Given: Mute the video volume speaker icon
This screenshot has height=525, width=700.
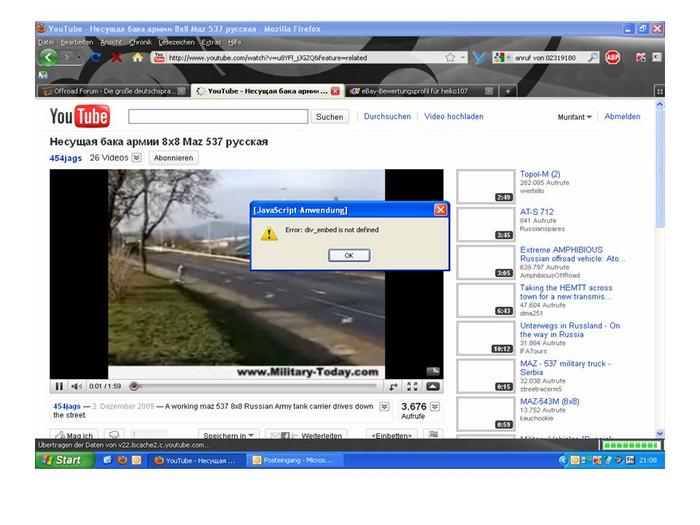Looking at the screenshot, I should coord(77,386).
